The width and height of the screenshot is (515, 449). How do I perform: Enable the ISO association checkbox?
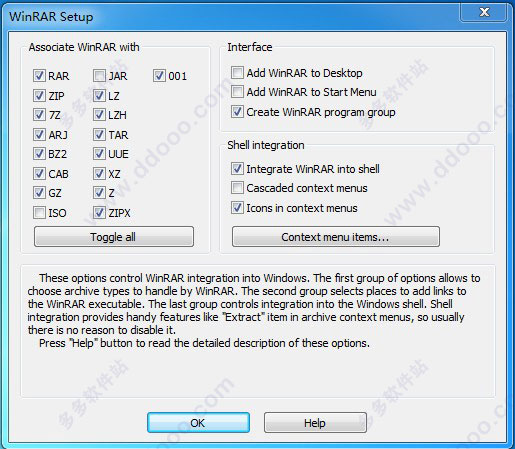(39, 212)
